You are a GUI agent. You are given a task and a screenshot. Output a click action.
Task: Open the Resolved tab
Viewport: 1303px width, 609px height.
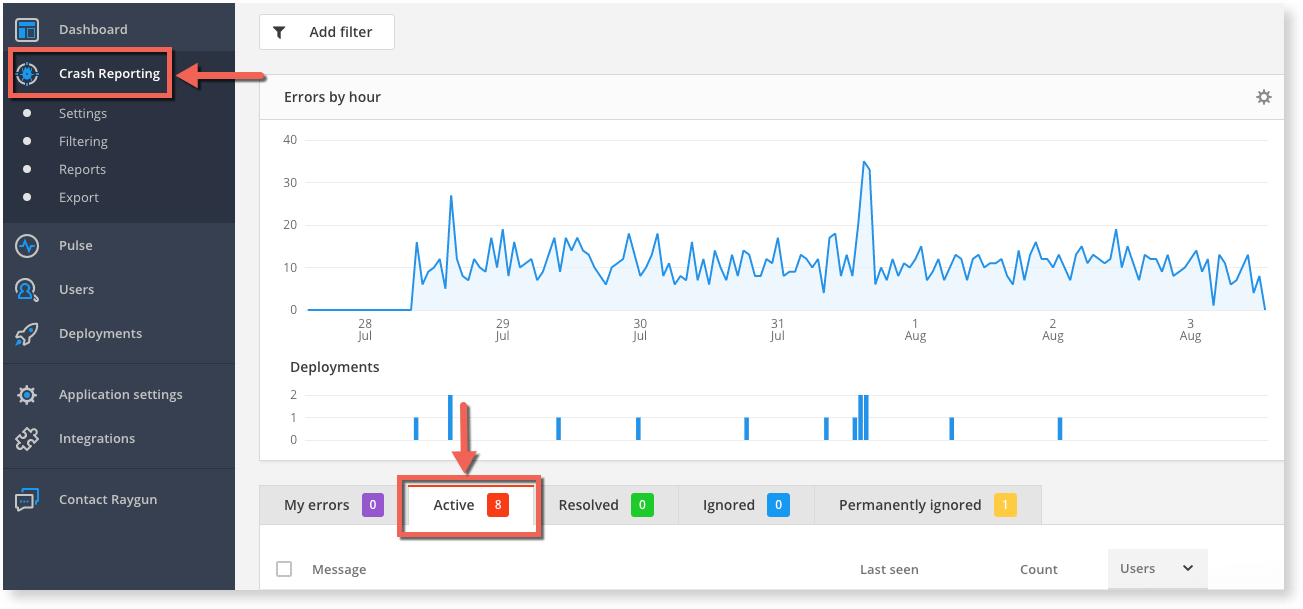click(601, 505)
